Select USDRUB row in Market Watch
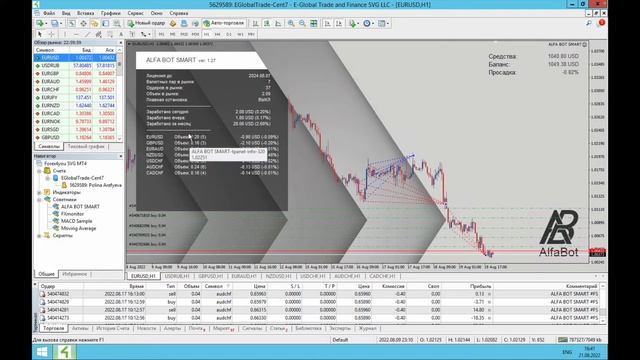 coord(76,65)
